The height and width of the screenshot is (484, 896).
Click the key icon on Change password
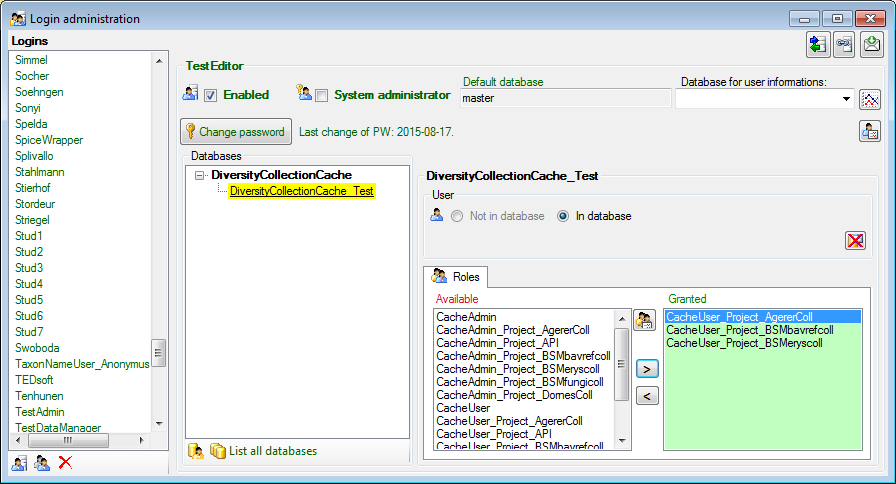pyautogui.click(x=191, y=131)
